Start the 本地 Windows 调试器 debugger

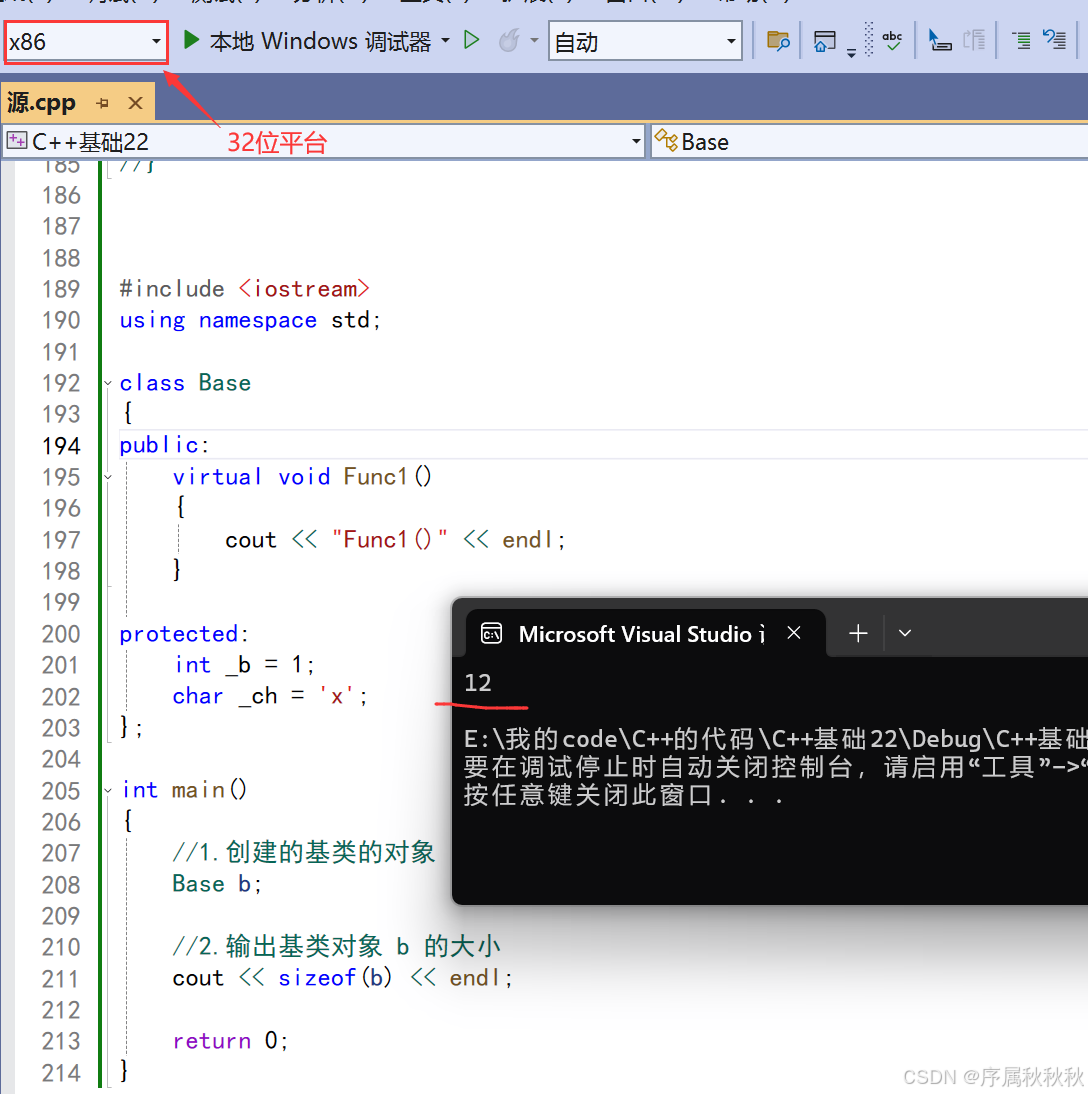pos(307,41)
